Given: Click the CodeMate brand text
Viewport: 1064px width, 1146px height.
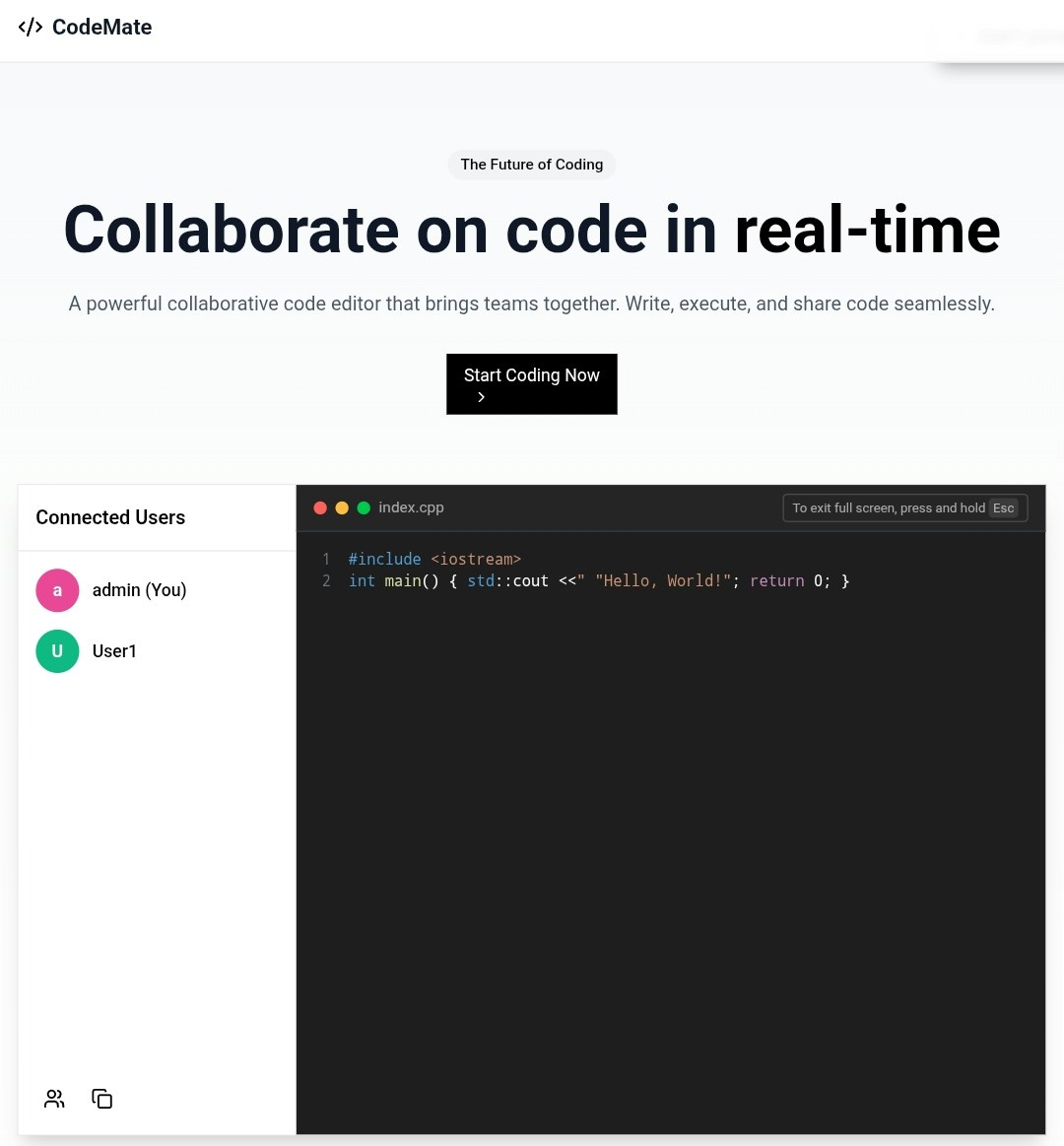Looking at the screenshot, I should [101, 28].
